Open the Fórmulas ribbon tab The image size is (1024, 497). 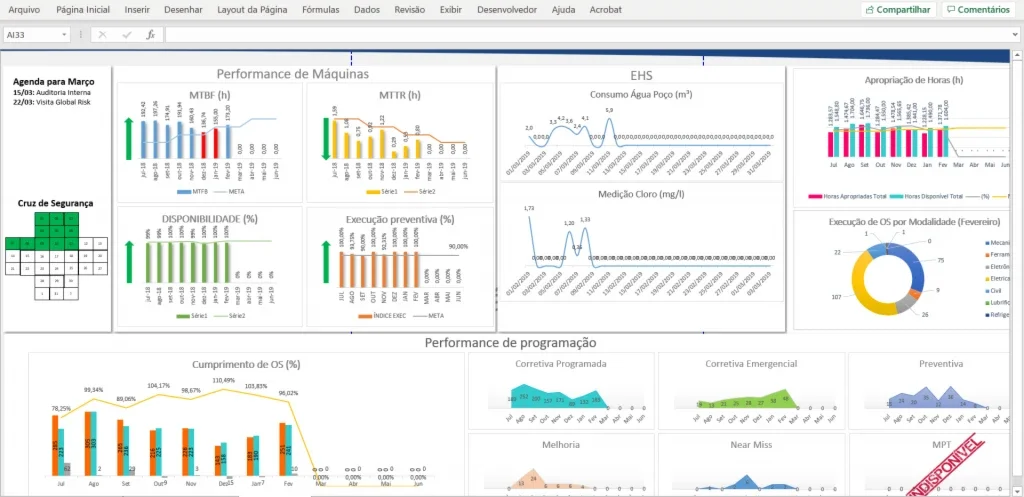(321, 10)
